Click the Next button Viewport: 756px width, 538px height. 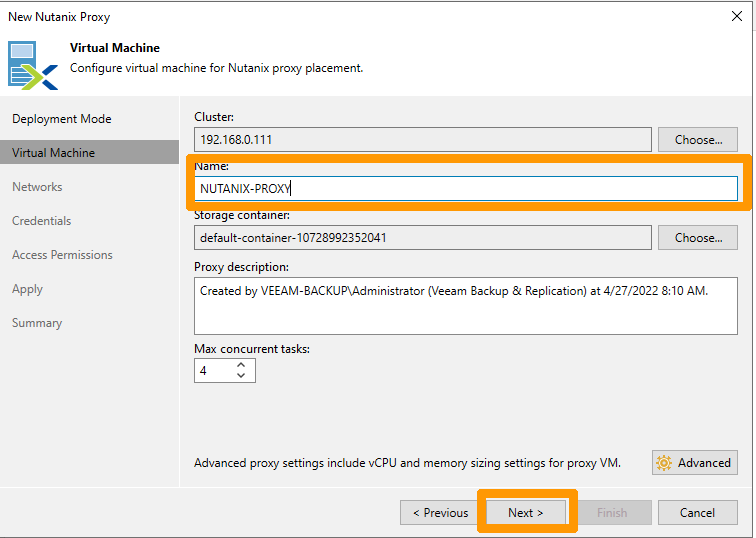526,513
